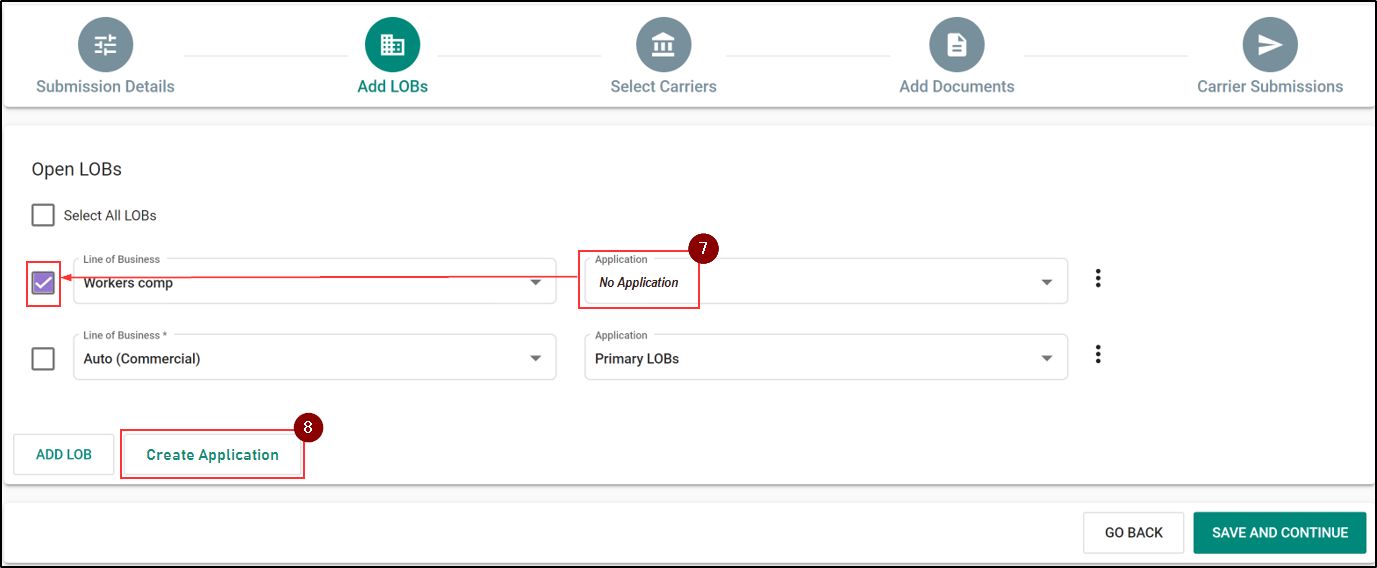Uncheck the Workers comp row checkbox
This screenshot has width=1377, height=568.
pos(43,283)
